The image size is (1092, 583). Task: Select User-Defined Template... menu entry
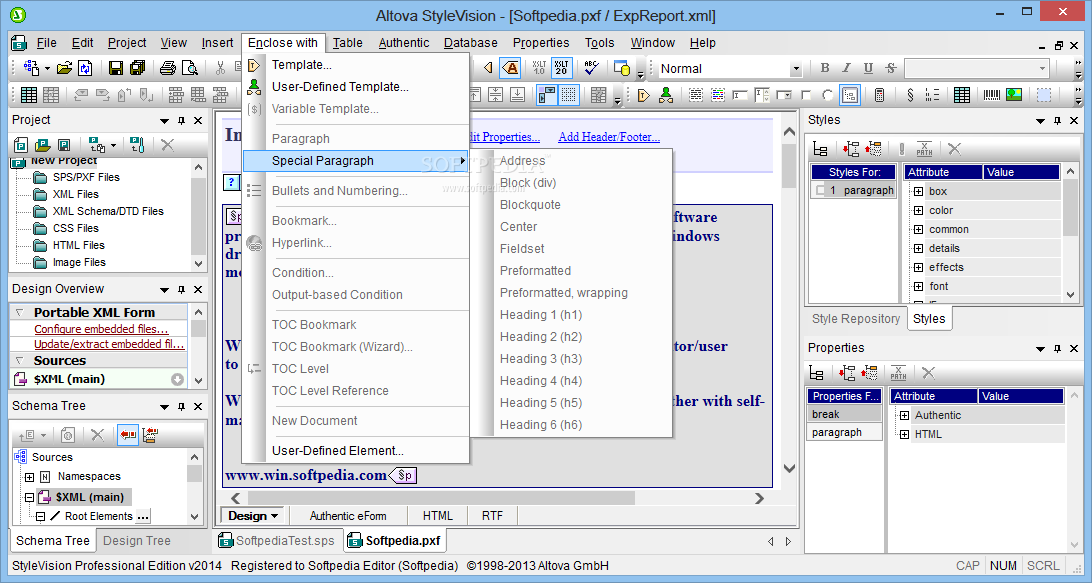[340, 87]
